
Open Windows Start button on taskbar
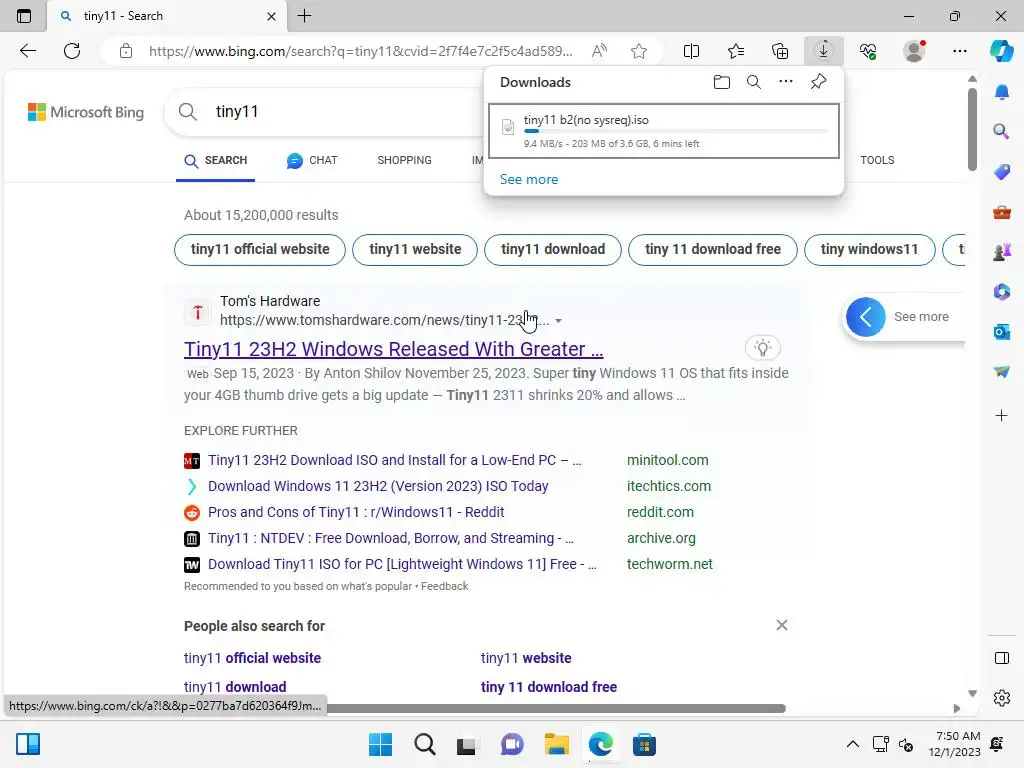(x=380, y=744)
